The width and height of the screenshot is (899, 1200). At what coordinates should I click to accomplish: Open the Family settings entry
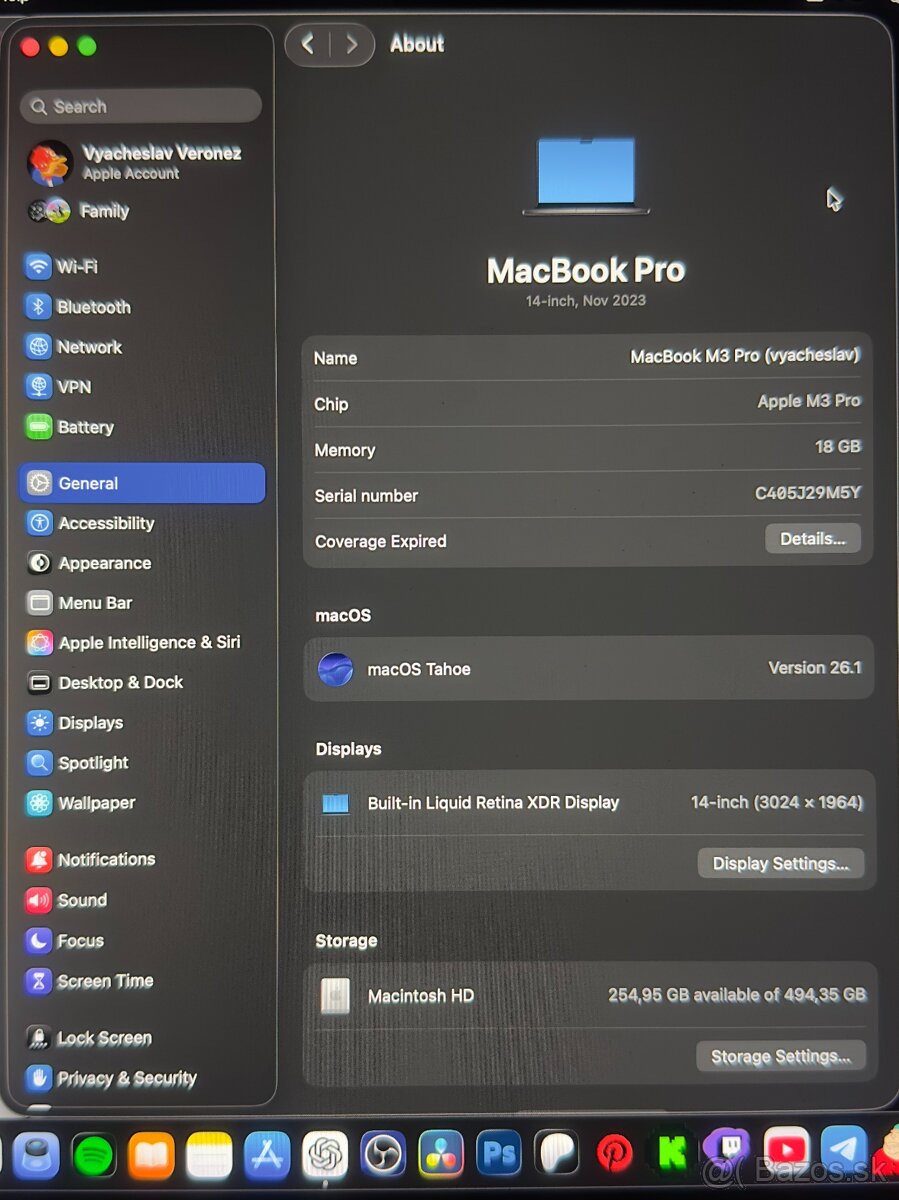tap(104, 211)
